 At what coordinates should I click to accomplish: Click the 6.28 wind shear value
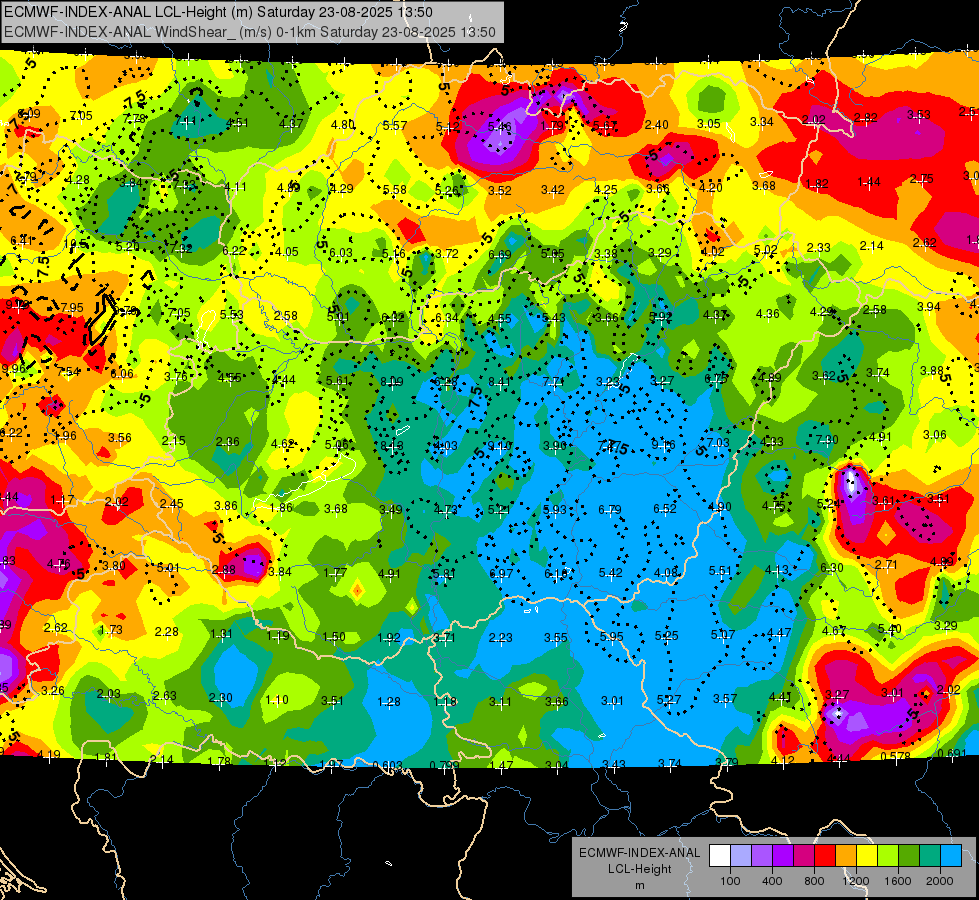[x=446, y=382]
